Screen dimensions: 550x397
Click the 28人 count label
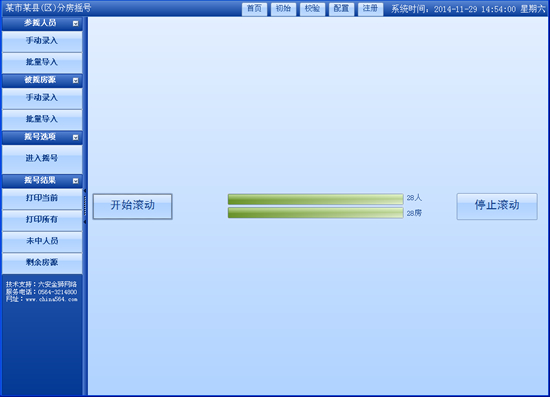pyautogui.click(x=414, y=198)
